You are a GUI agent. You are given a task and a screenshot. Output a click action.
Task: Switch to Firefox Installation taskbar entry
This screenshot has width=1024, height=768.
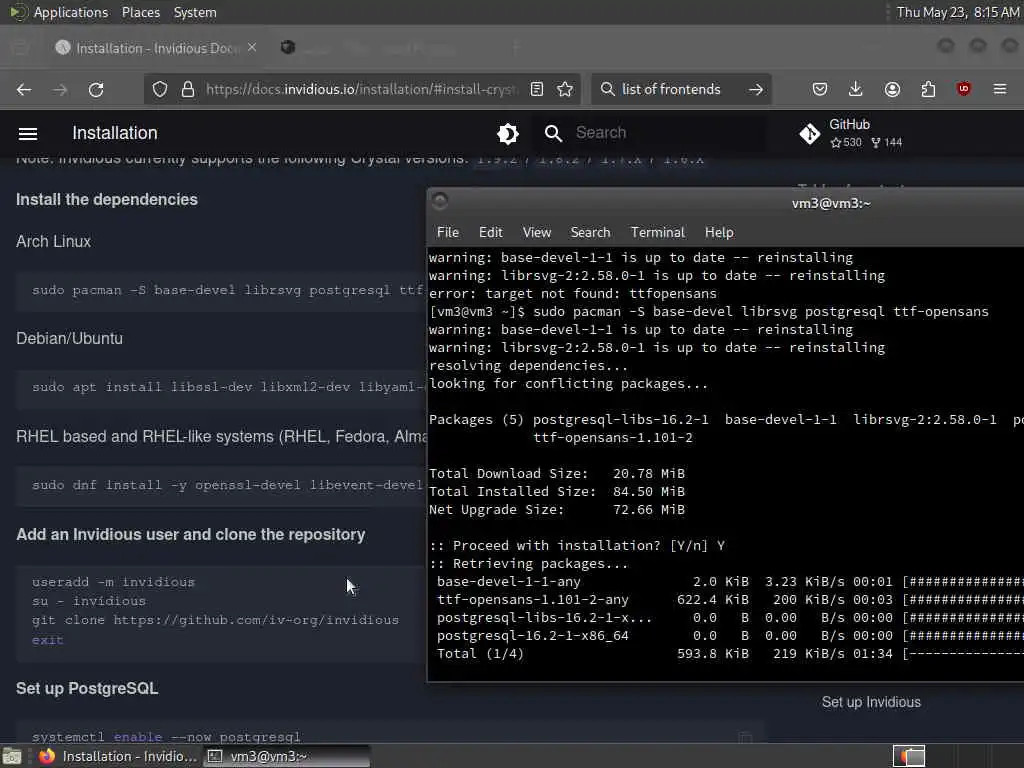[x=118, y=756]
